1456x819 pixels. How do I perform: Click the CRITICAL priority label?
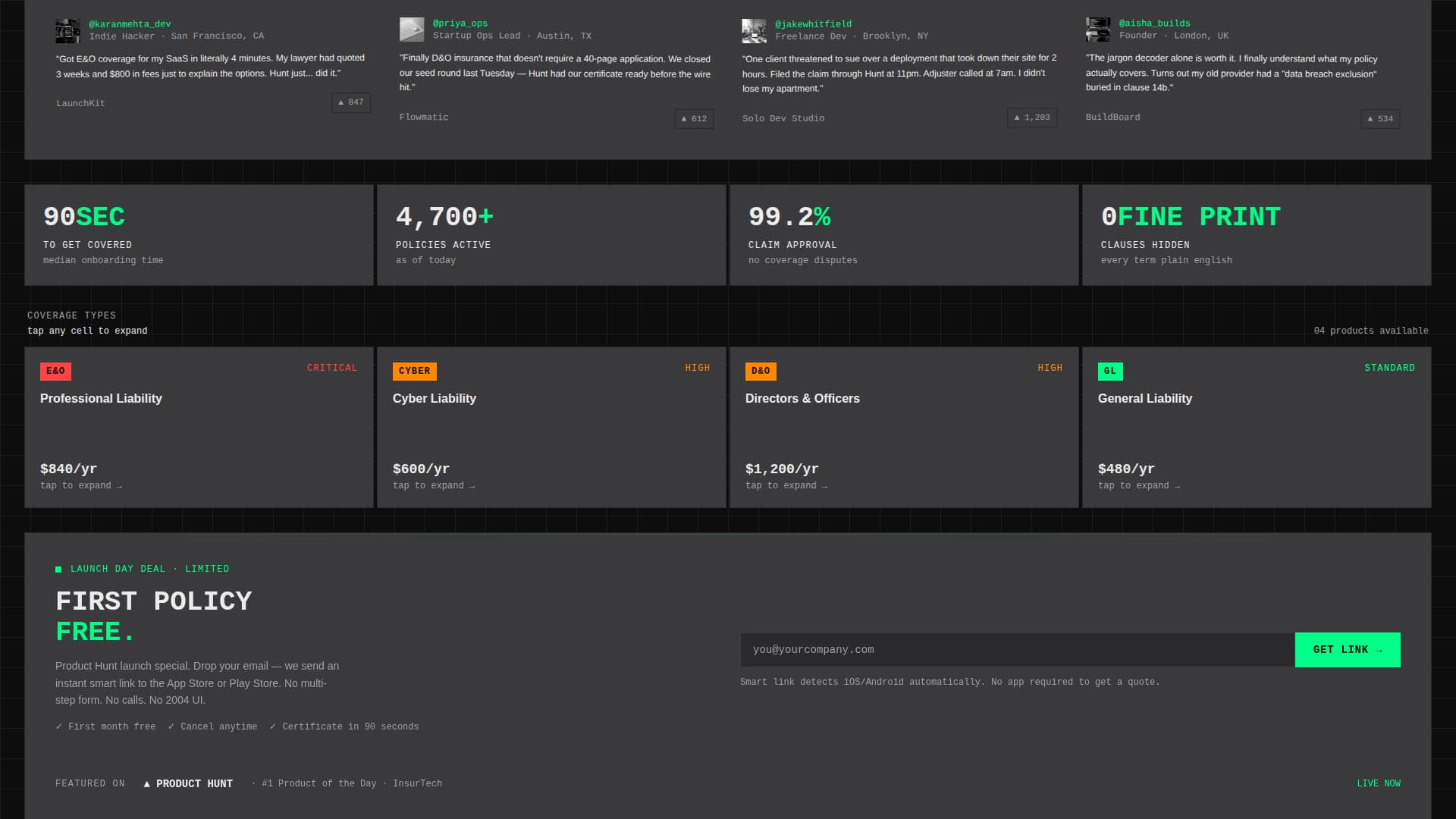[x=332, y=368]
